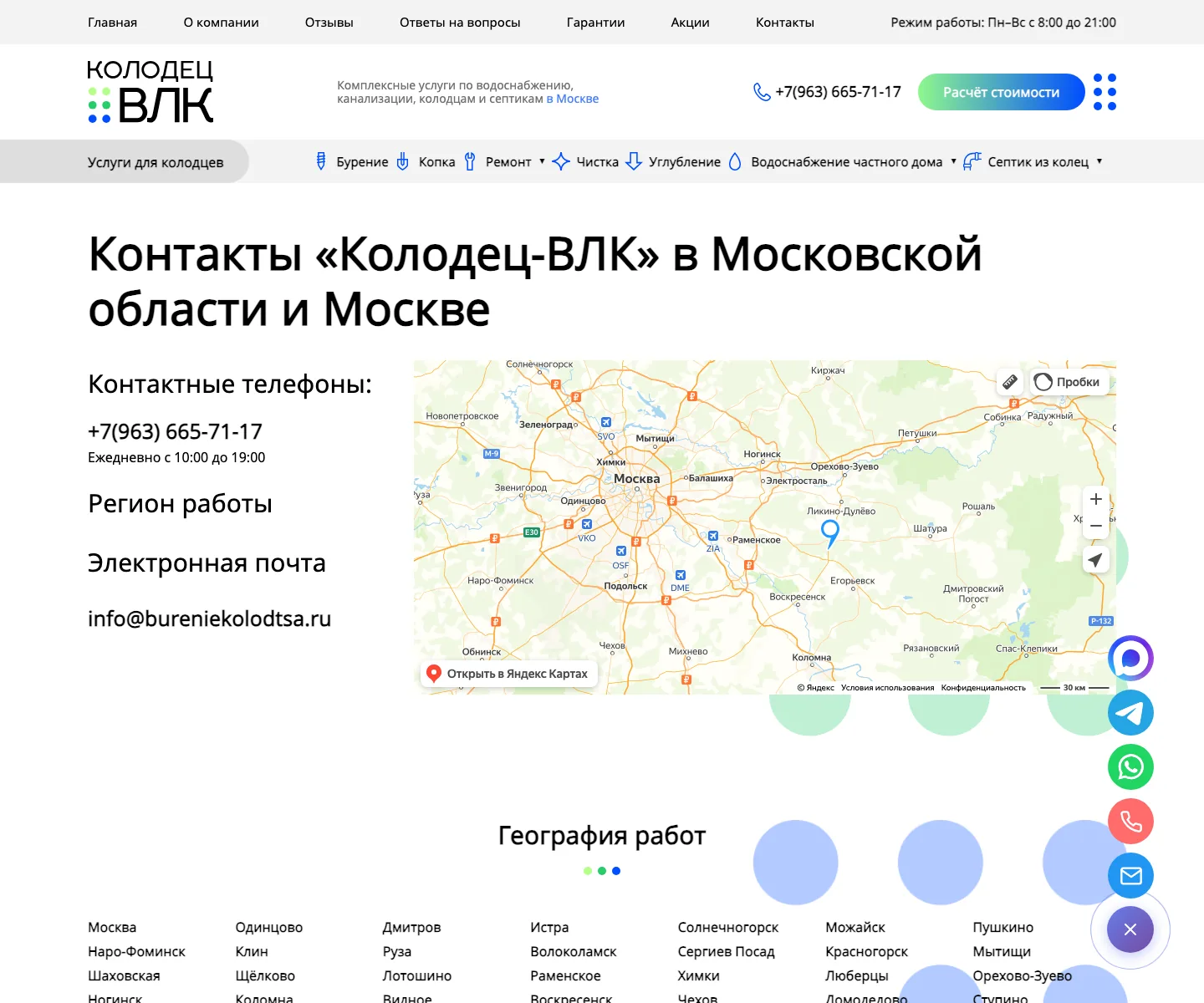Click Открыть в Яндекс Картах button
Viewport: 1204px width, 1003px height.
click(508, 674)
